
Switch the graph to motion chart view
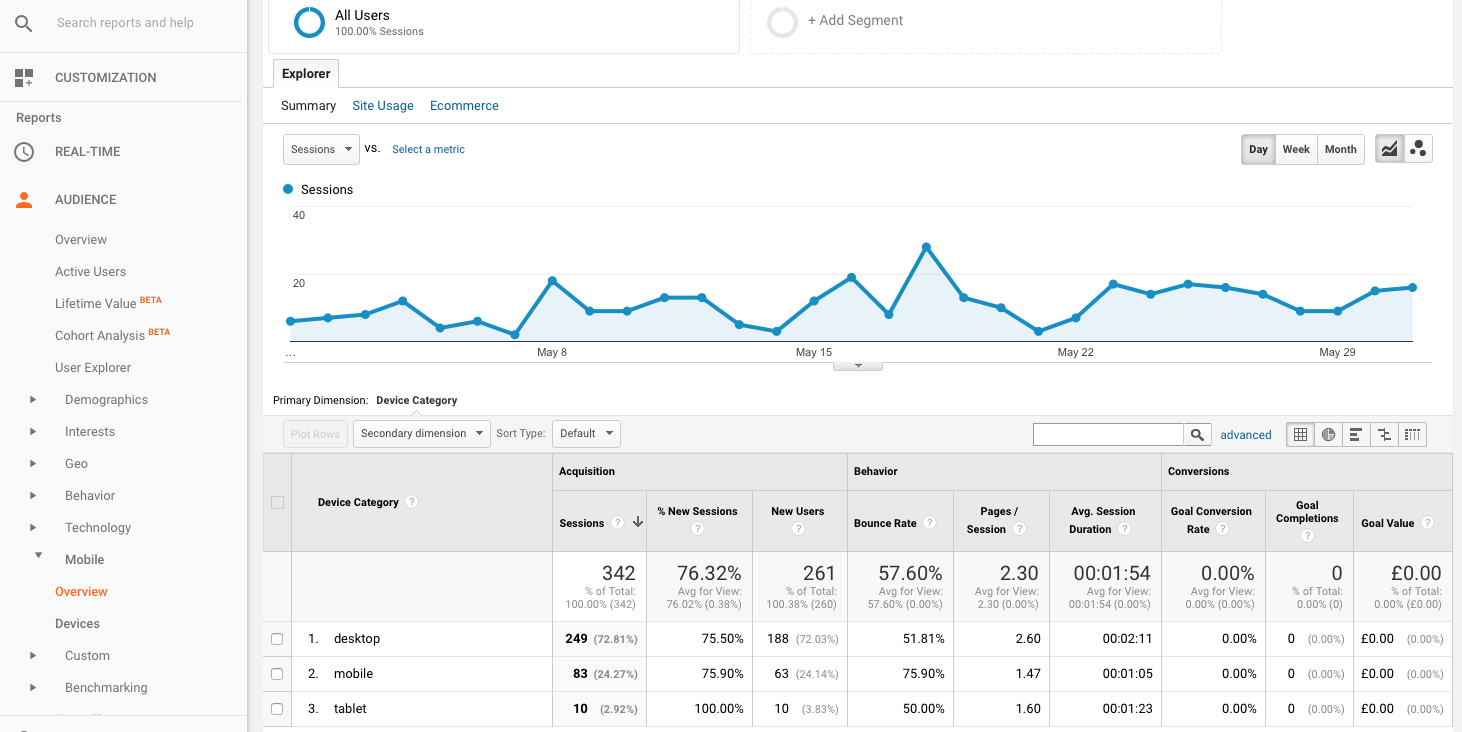[x=1418, y=148]
